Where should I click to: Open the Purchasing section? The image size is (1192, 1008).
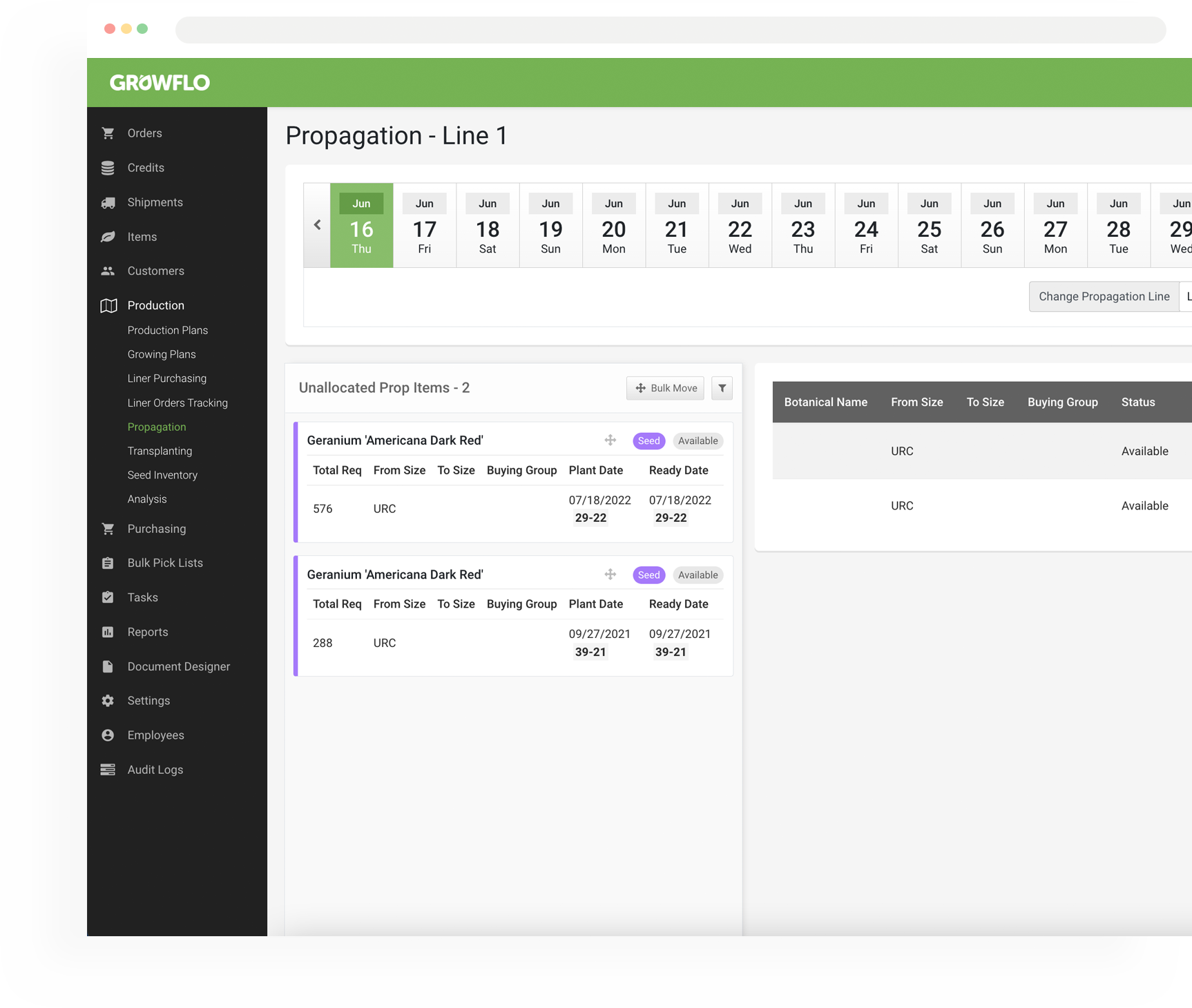point(157,528)
